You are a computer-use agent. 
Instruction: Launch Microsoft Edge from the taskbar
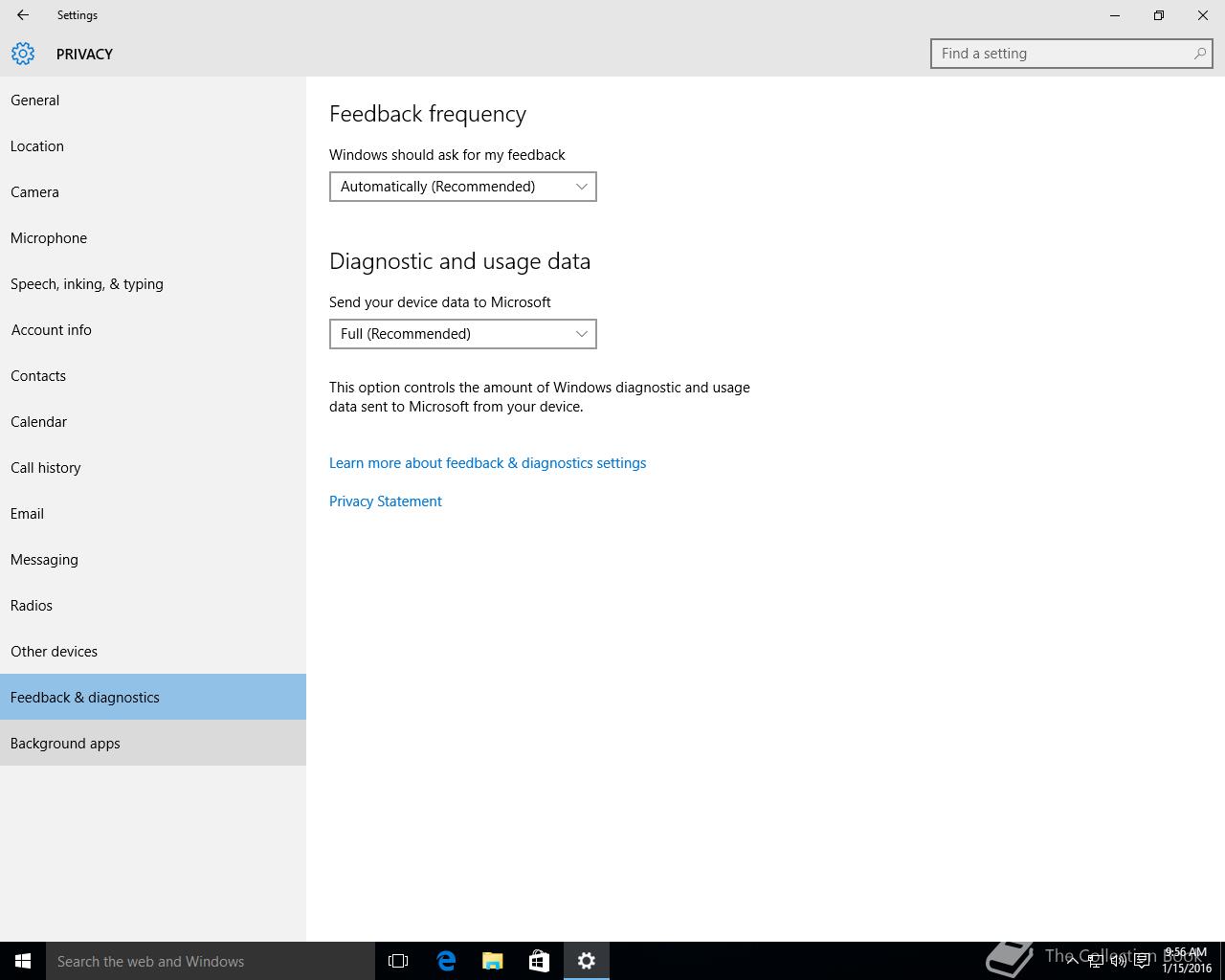tap(446, 961)
